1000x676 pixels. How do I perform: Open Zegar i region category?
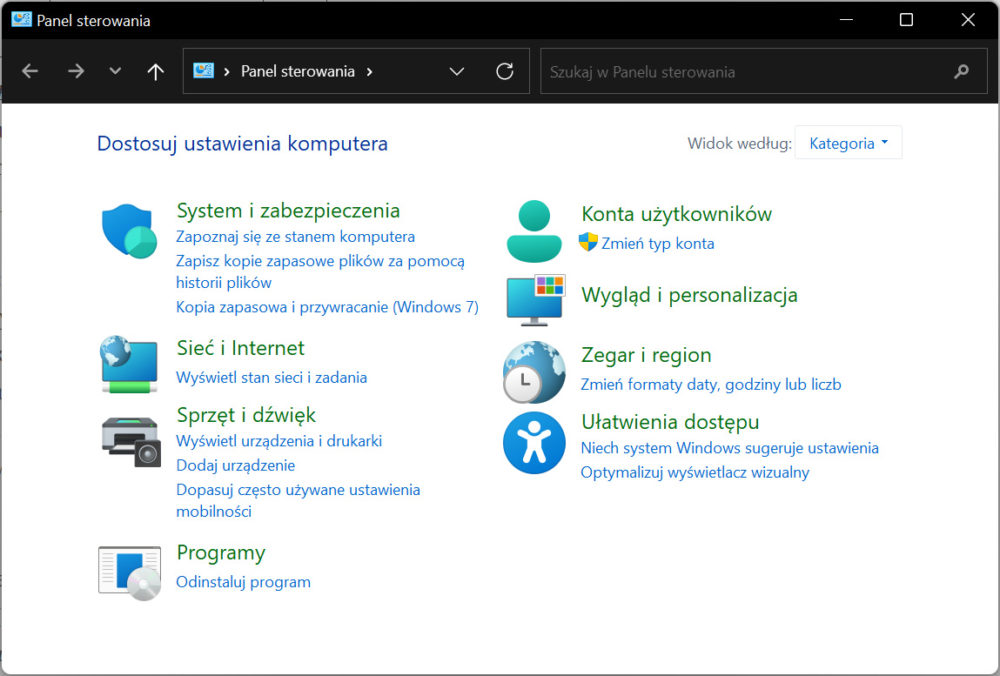[646, 355]
